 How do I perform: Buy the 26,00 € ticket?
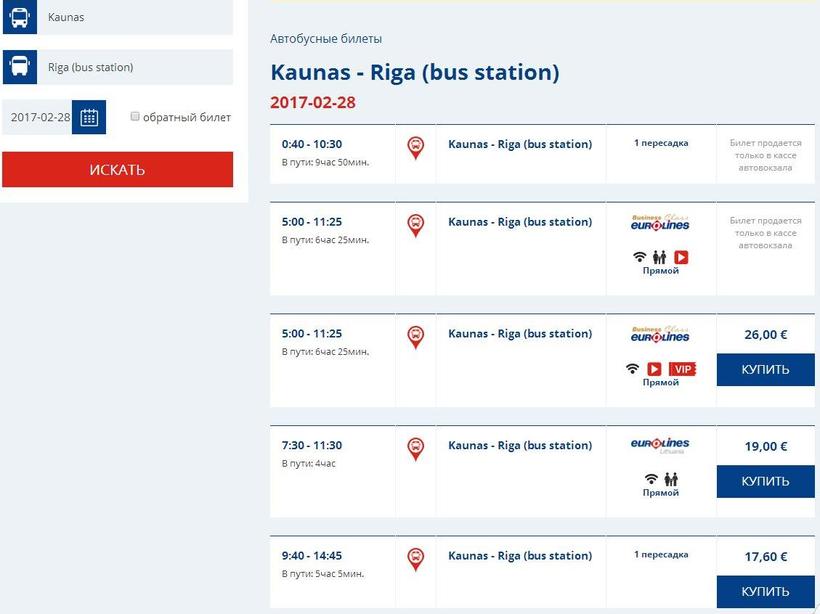[x=765, y=369]
